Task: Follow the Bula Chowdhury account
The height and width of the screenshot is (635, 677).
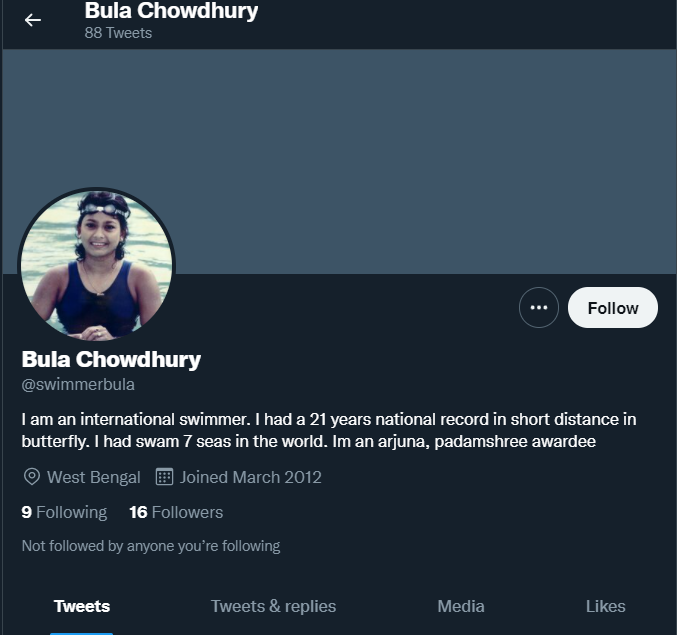Action: click(x=612, y=308)
